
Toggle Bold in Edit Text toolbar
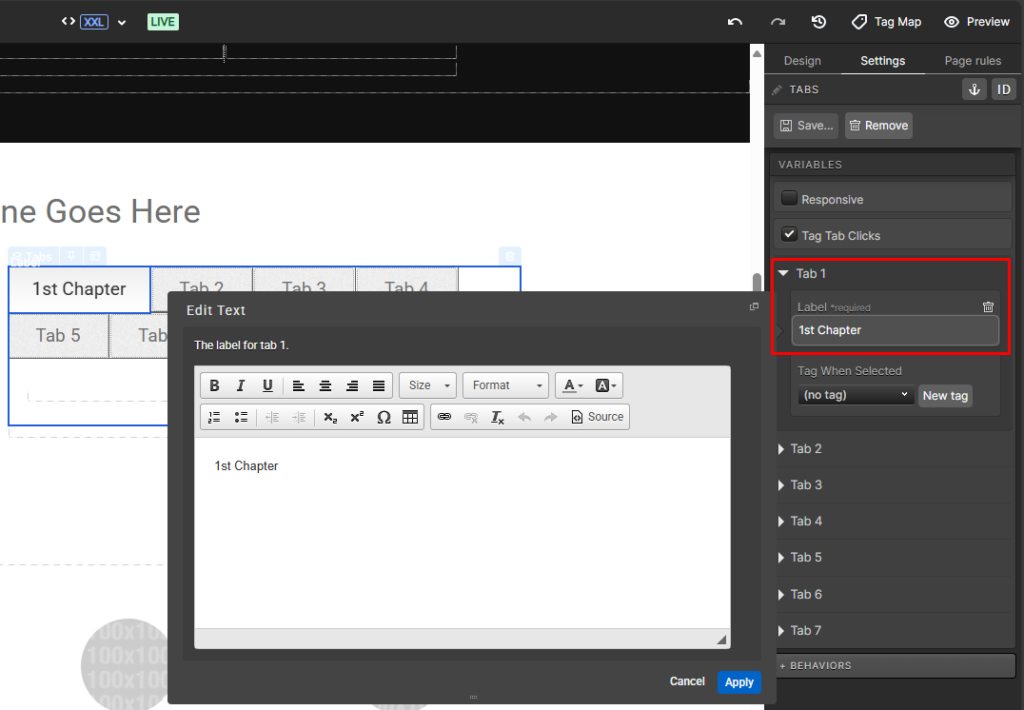pyautogui.click(x=214, y=385)
